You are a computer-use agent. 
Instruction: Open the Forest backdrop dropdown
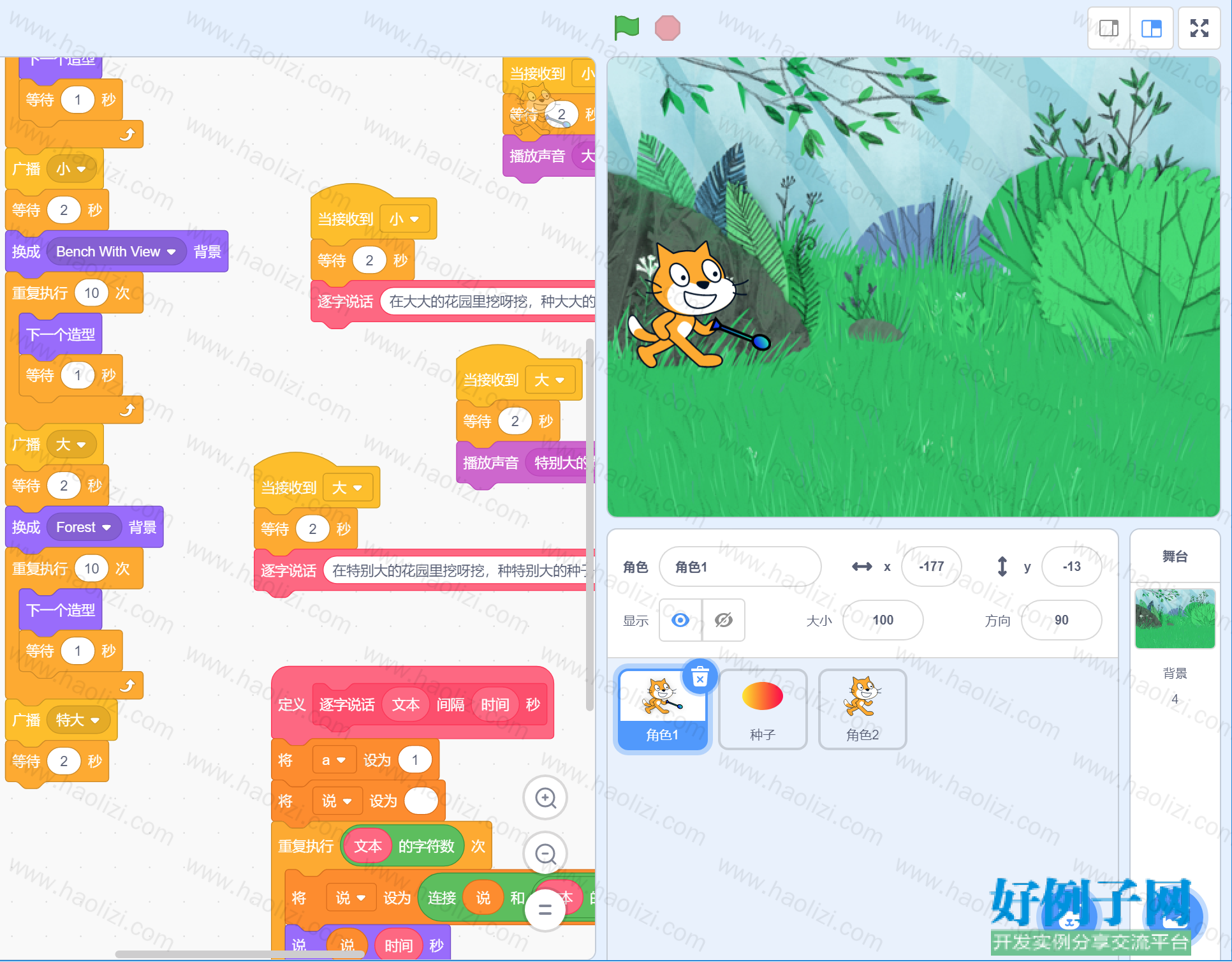click(84, 528)
